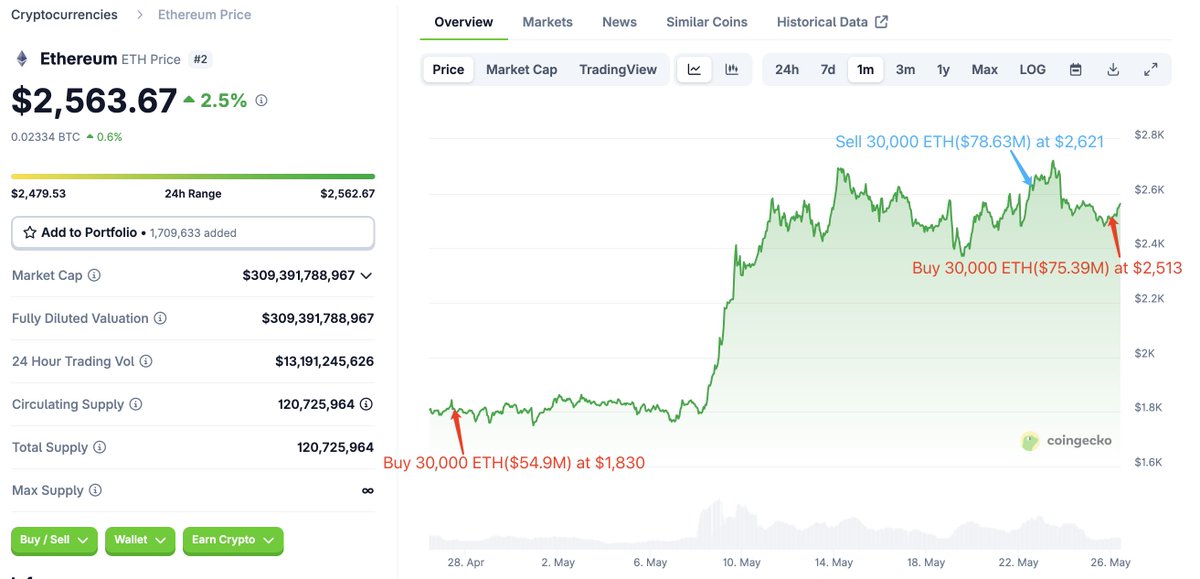Viewport: 1200px width, 579px height.
Task: Click the 24h Range price bar
Action: [193, 177]
